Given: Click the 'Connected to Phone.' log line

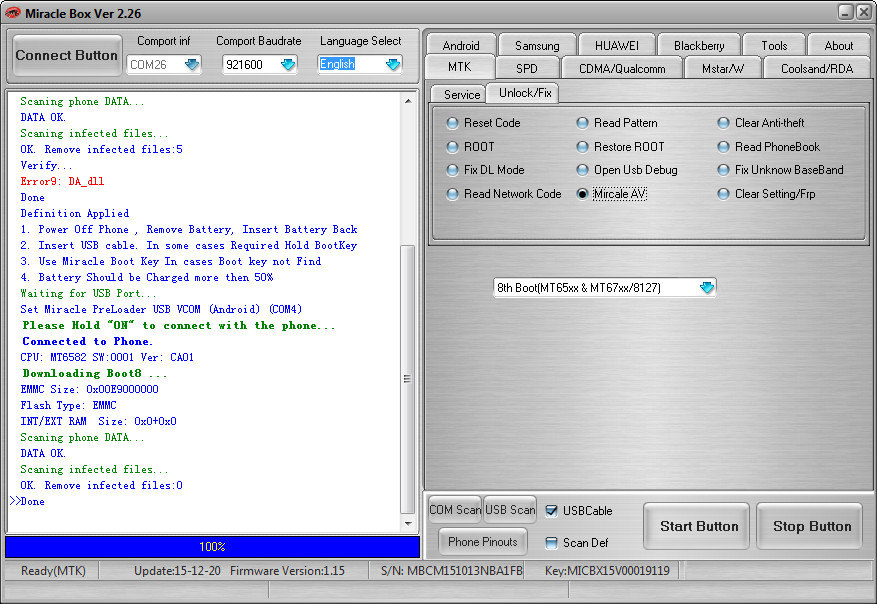Looking at the screenshot, I should point(87,341).
